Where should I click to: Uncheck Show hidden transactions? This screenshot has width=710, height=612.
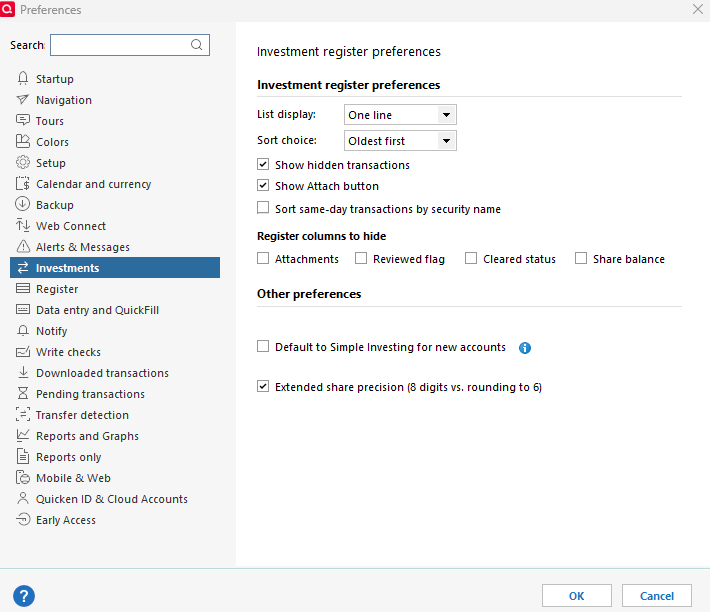[263, 164]
